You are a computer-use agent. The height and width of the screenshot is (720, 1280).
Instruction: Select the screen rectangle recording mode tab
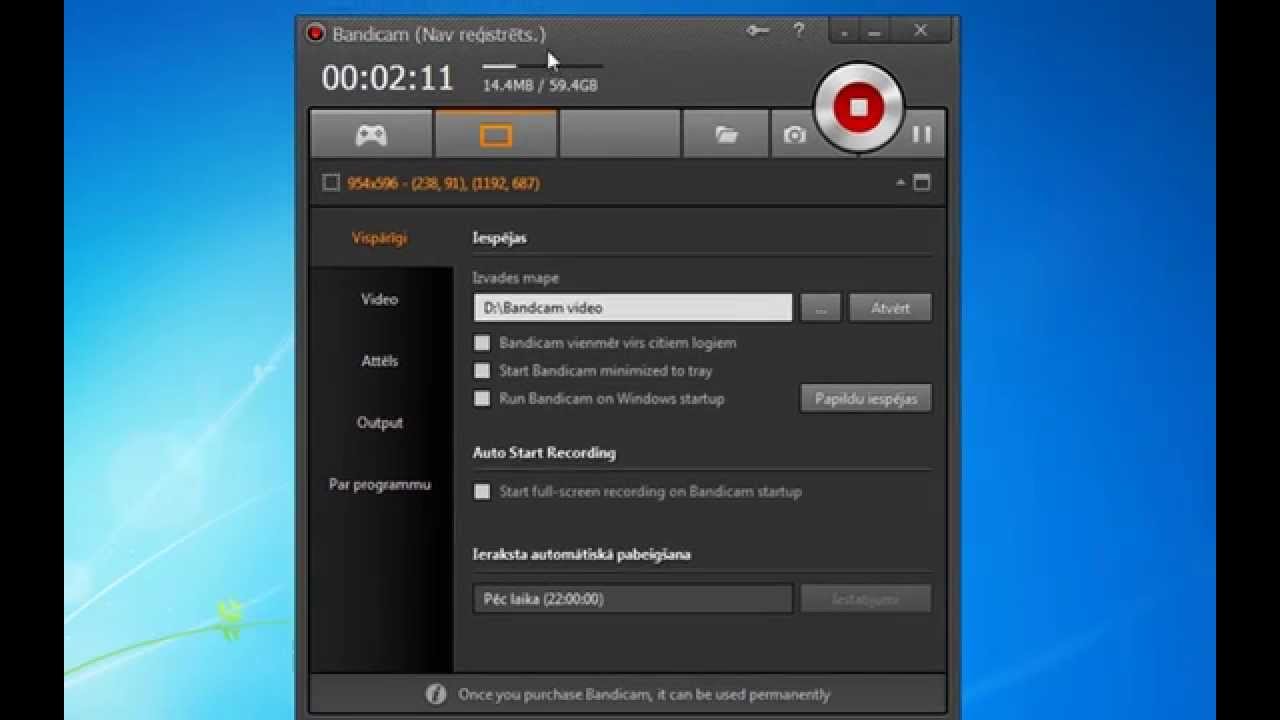tap(496, 135)
